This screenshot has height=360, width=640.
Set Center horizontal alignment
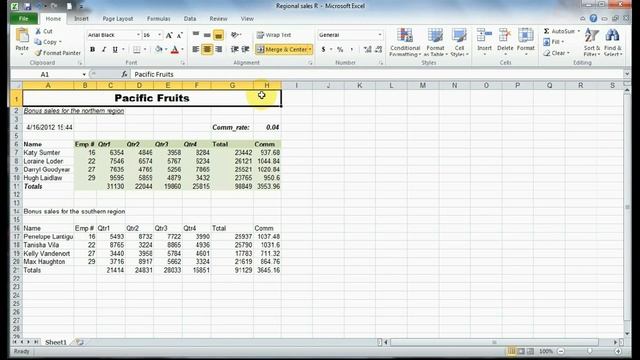pyautogui.click(x=207, y=49)
